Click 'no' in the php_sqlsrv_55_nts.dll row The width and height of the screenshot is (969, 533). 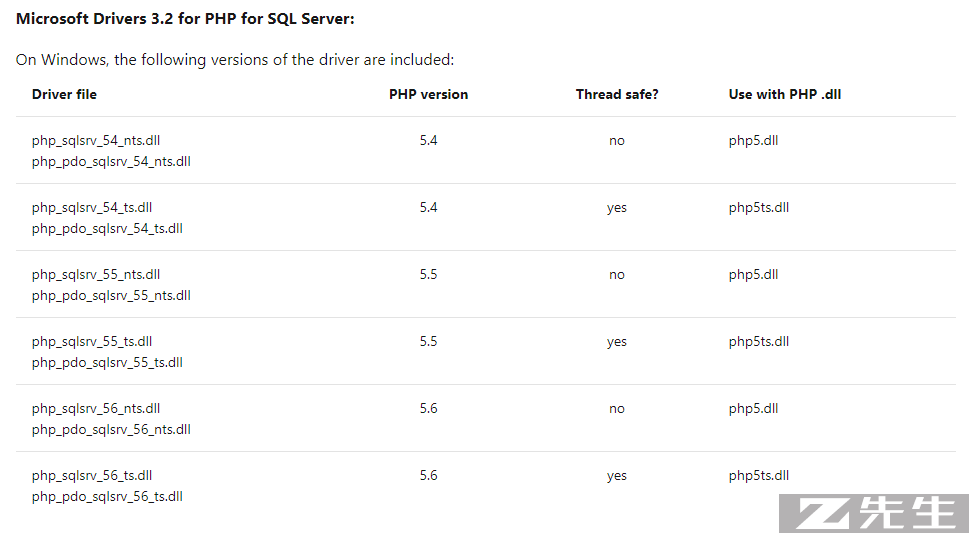[x=617, y=276]
